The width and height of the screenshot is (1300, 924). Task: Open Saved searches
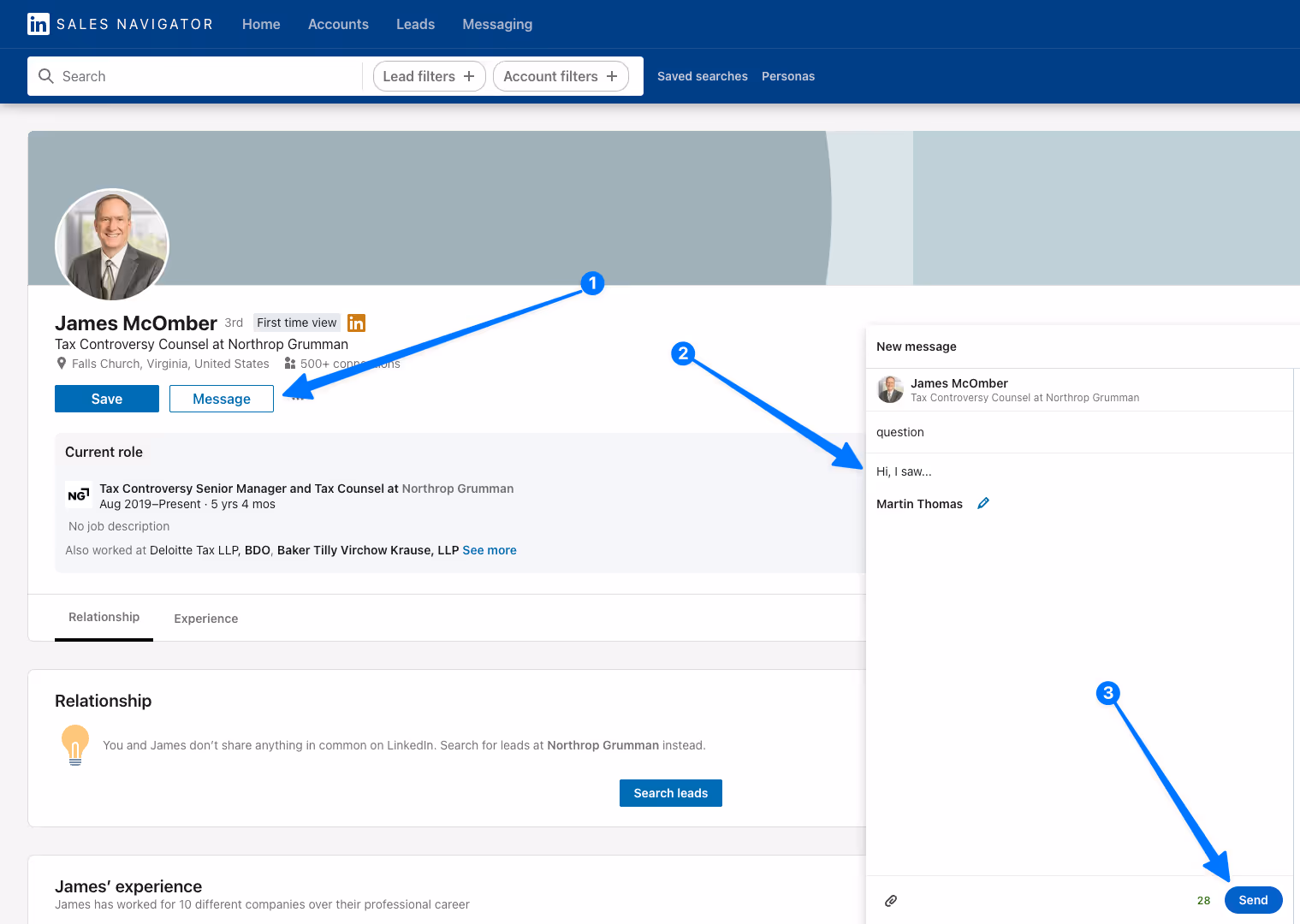click(703, 76)
